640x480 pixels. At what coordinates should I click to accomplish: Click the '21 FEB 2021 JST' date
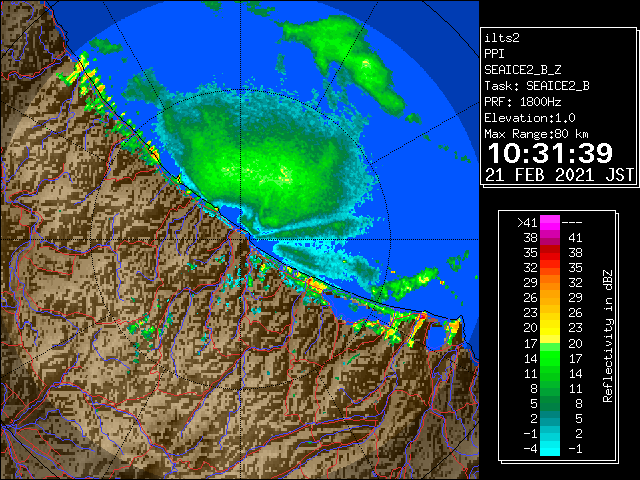560,175
